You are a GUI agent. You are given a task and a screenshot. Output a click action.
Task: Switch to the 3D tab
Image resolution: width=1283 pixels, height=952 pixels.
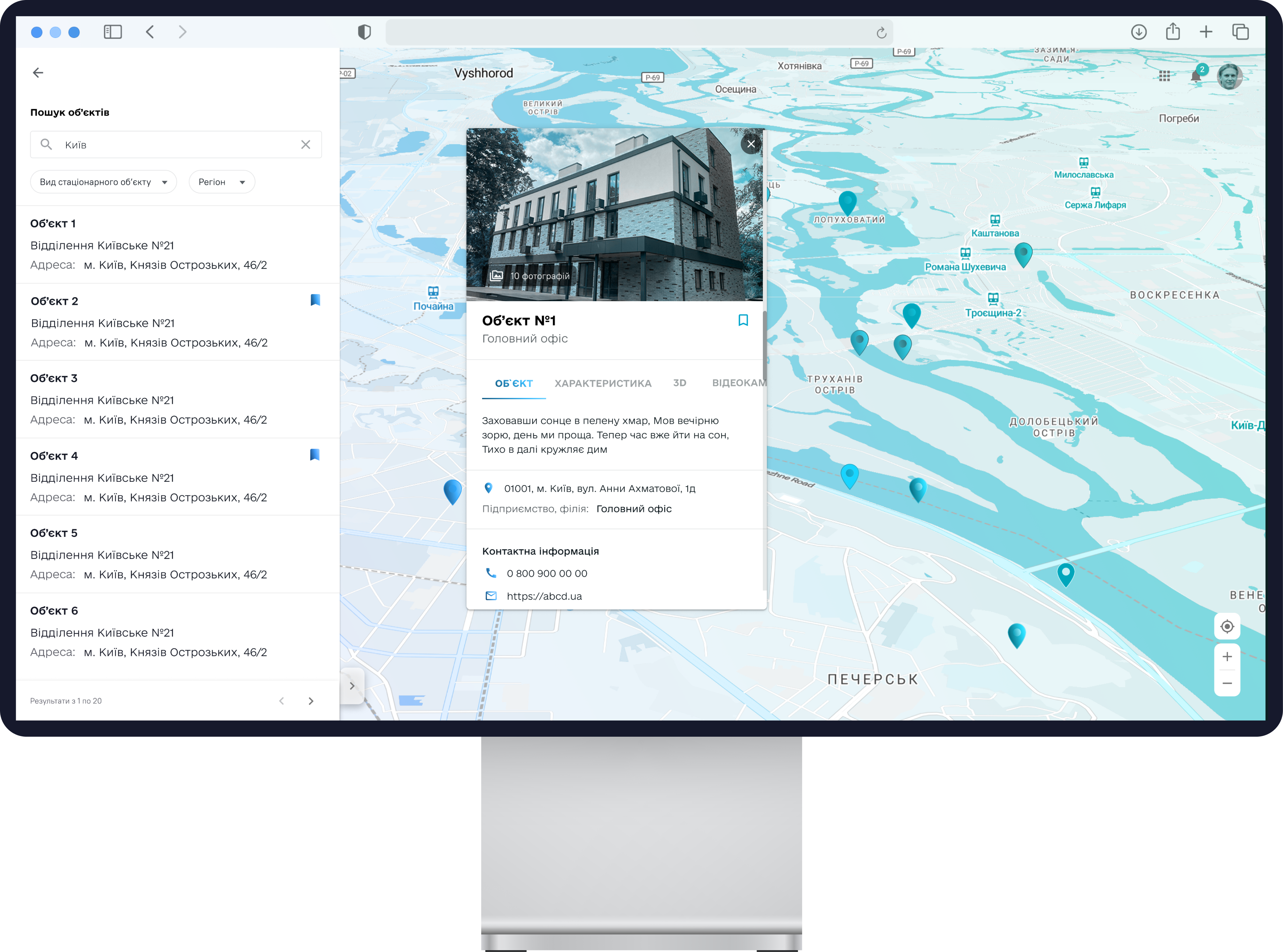(x=680, y=383)
